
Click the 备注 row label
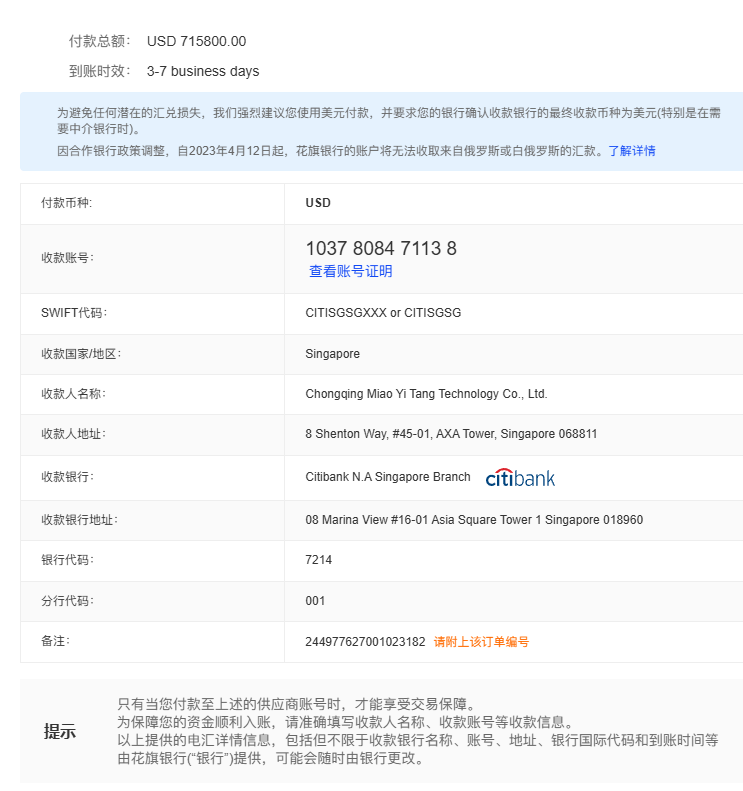[x=55, y=642]
